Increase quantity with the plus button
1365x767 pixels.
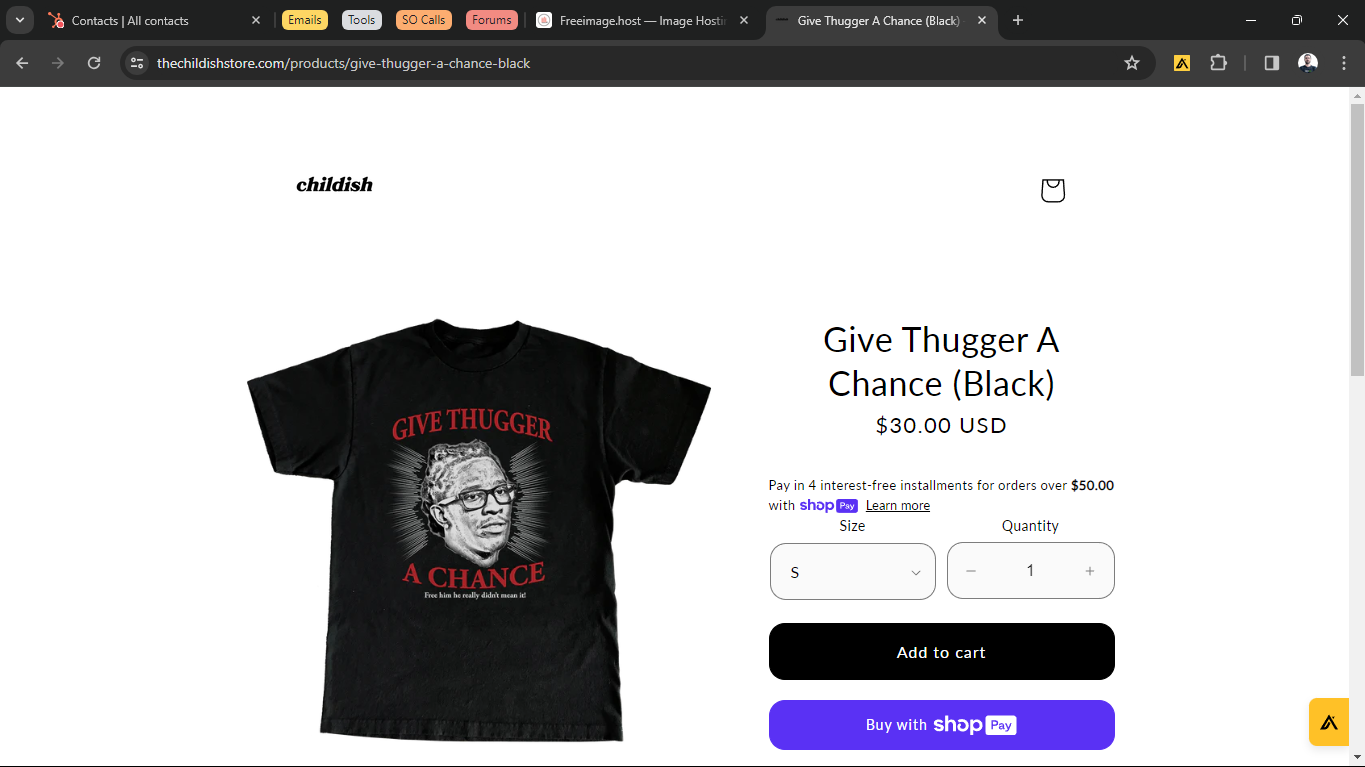click(x=1090, y=571)
